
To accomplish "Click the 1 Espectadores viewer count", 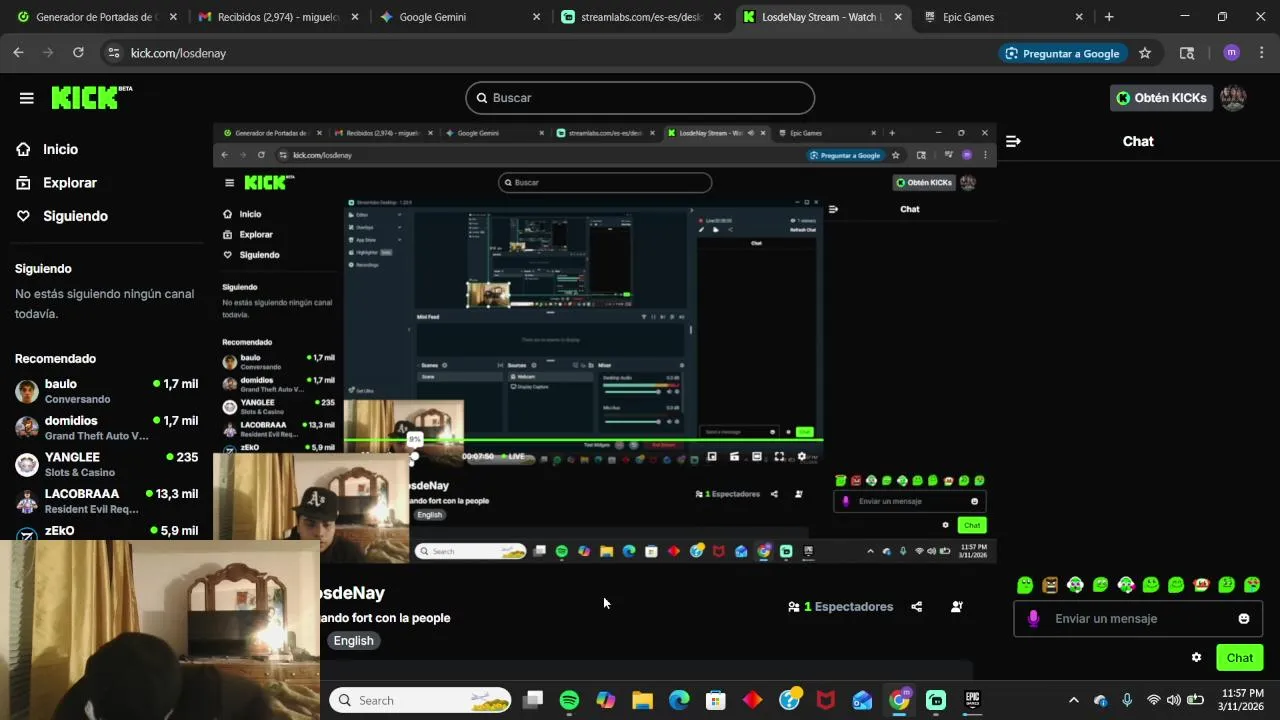I will pyautogui.click(x=840, y=607).
